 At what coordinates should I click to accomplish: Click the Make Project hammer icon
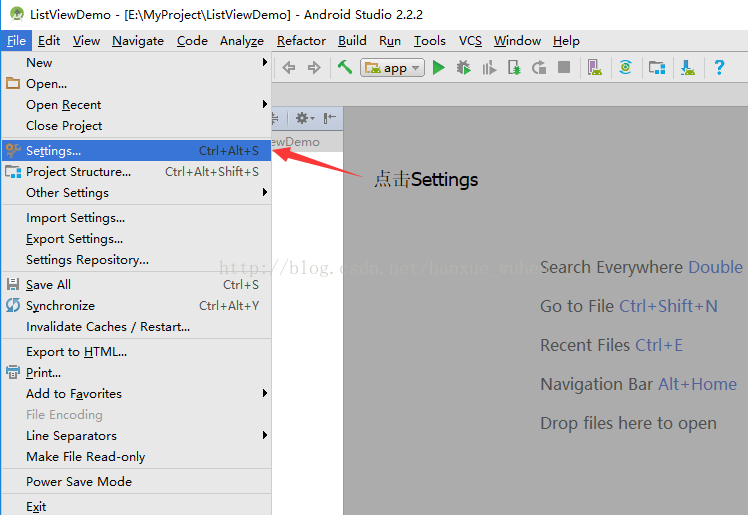344,67
